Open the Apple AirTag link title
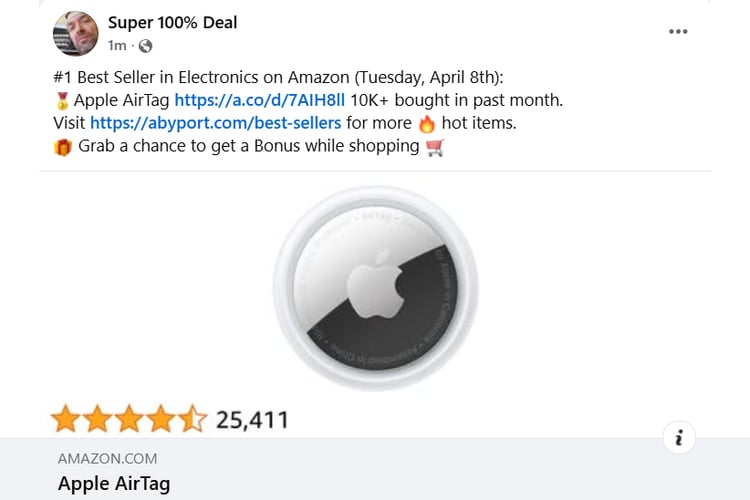The width and height of the screenshot is (750, 500). 114,484
